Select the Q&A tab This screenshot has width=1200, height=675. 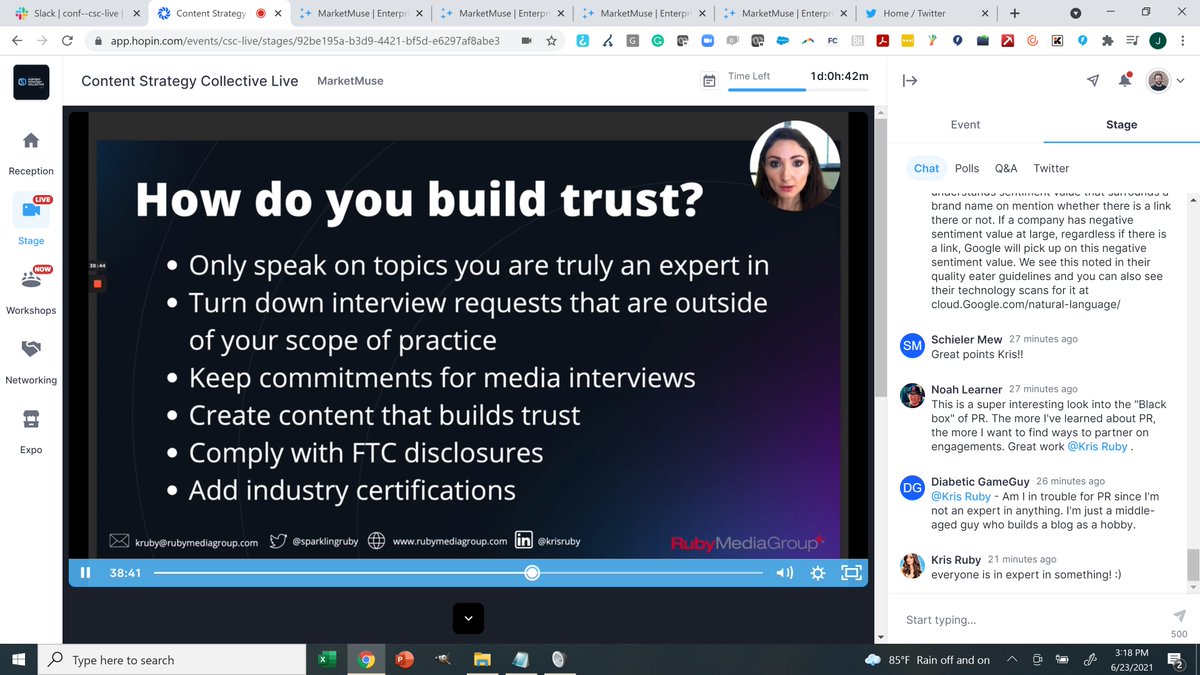coord(1006,168)
